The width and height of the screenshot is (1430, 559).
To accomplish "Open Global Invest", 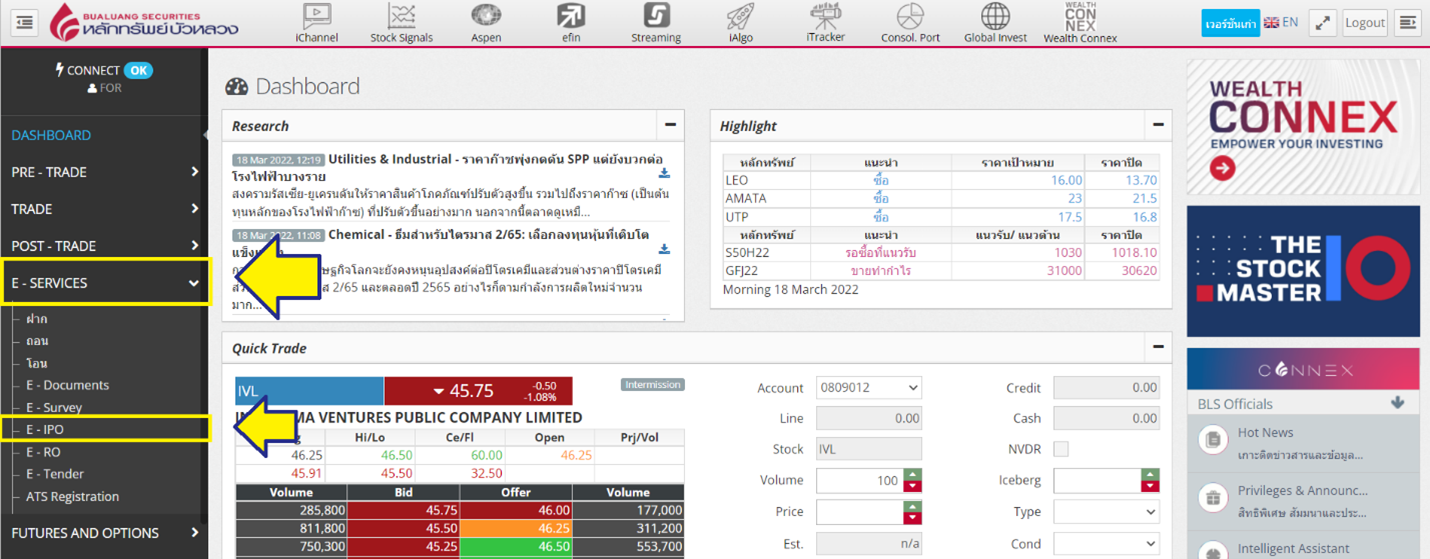I will pyautogui.click(x=995, y=23).
